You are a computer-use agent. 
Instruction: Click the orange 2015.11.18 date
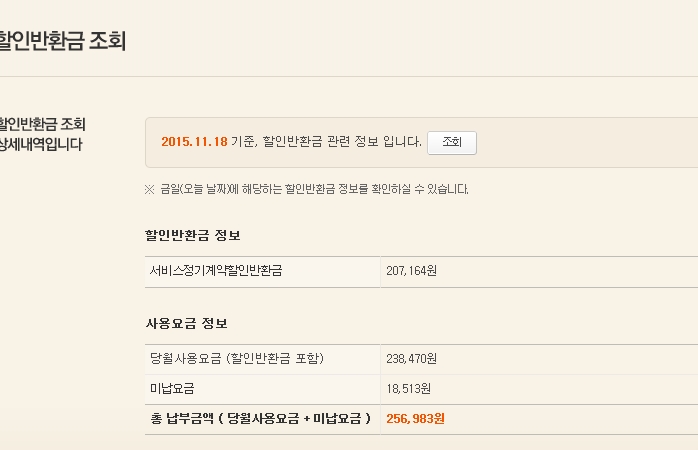point(193,142)
